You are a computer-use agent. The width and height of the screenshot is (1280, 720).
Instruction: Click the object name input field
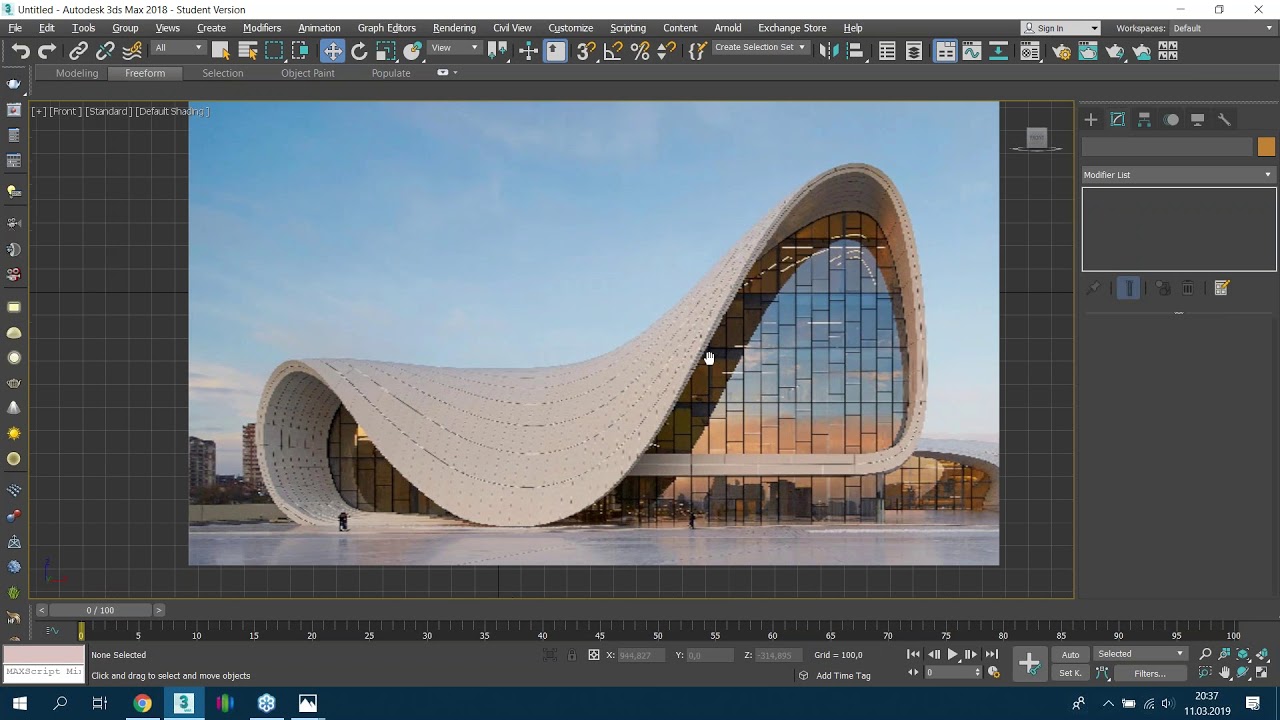[1167, 147]
